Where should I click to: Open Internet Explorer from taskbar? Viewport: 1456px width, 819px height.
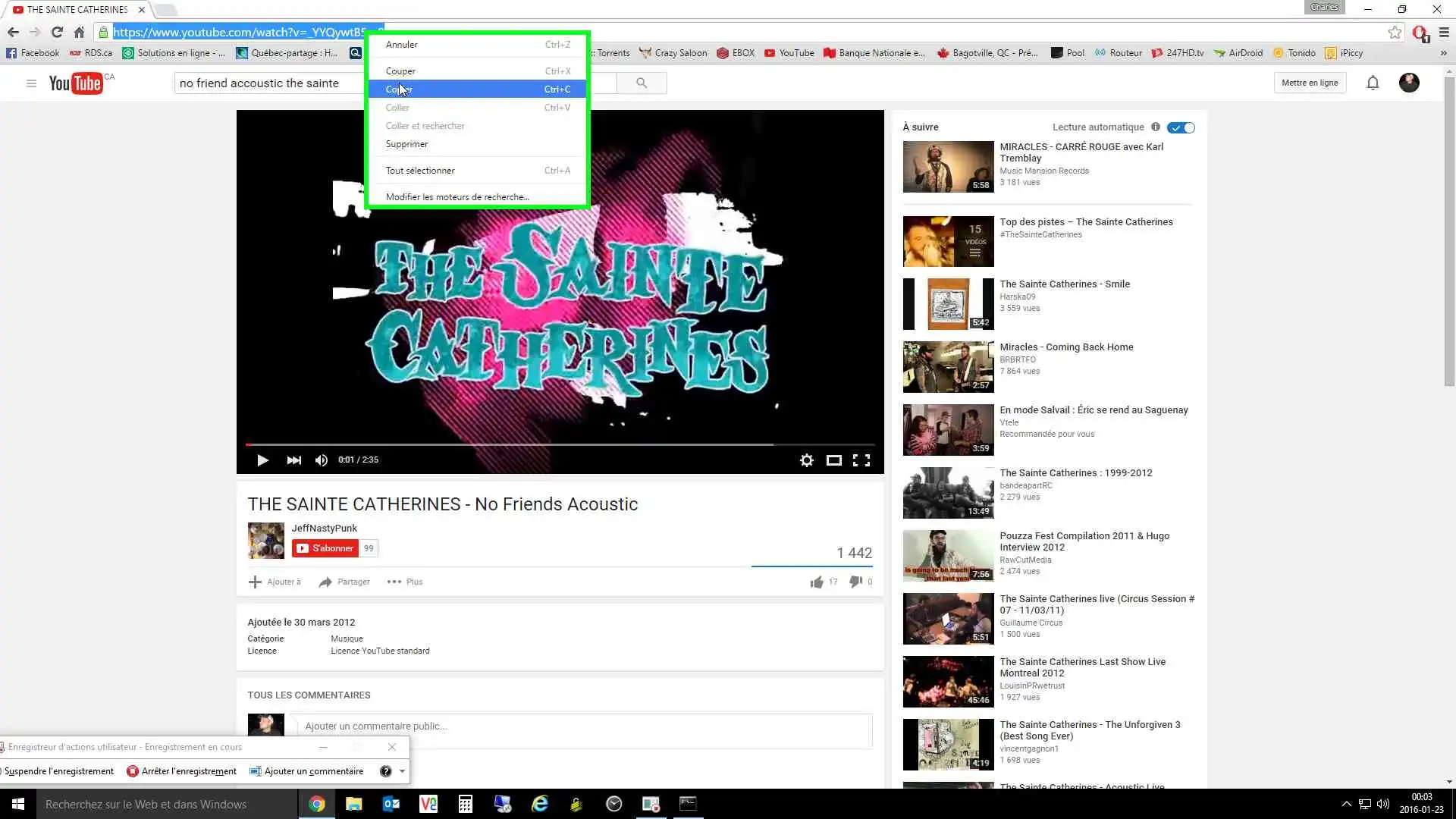(540, 804)
